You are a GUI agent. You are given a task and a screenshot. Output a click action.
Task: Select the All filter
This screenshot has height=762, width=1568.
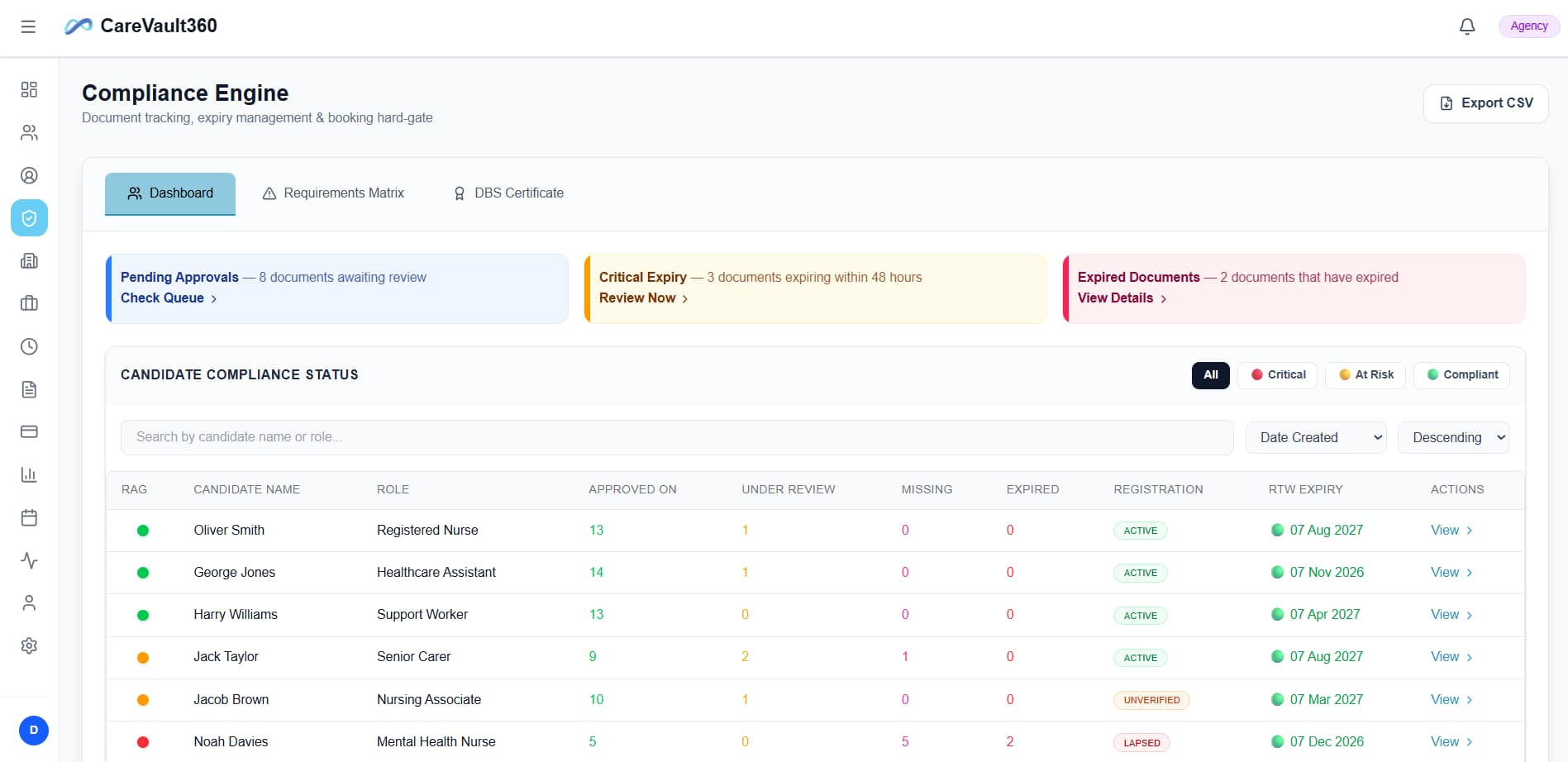pos(1211,375)
